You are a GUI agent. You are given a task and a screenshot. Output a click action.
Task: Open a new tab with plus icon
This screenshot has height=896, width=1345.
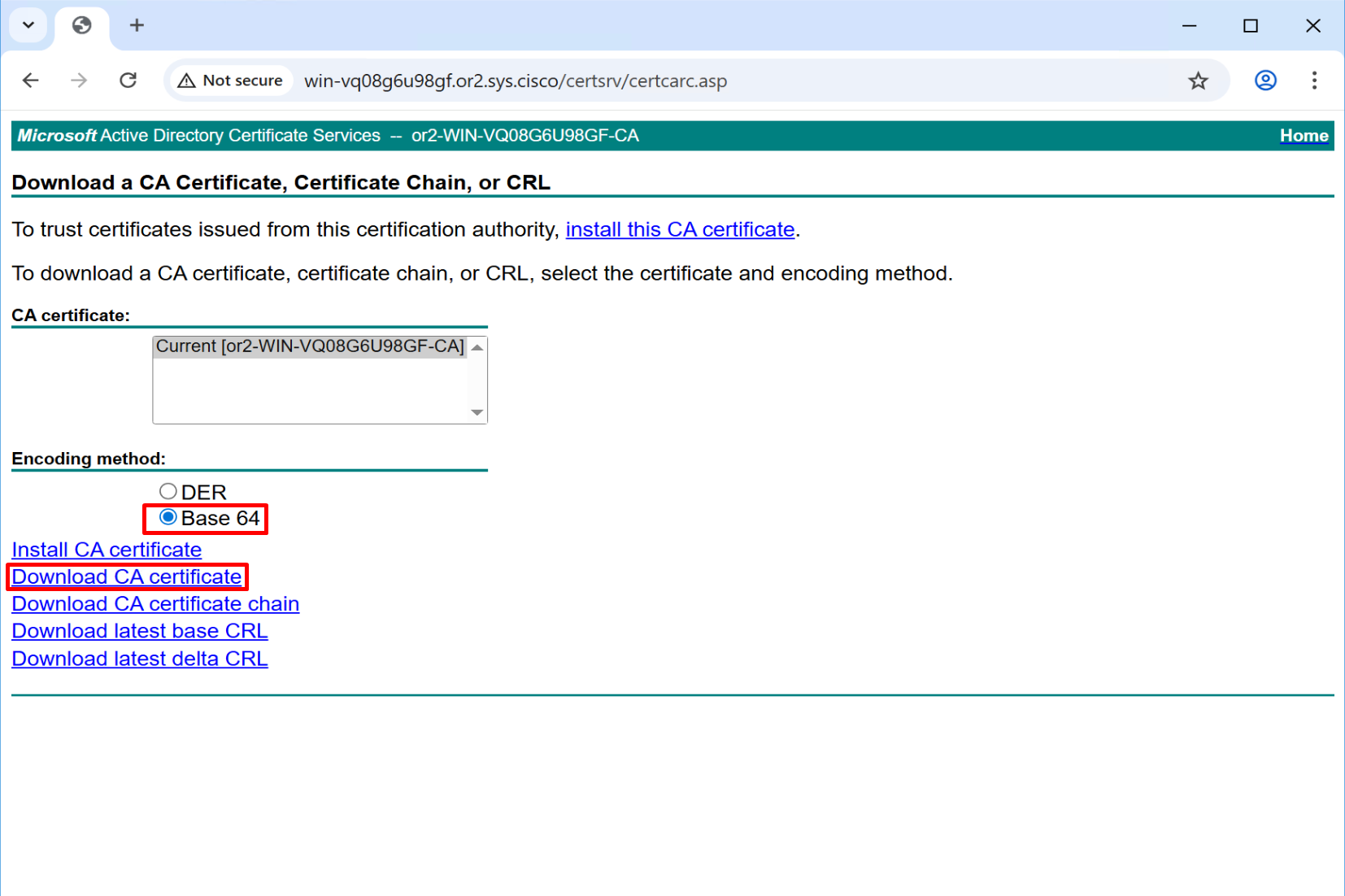[137, 25]
